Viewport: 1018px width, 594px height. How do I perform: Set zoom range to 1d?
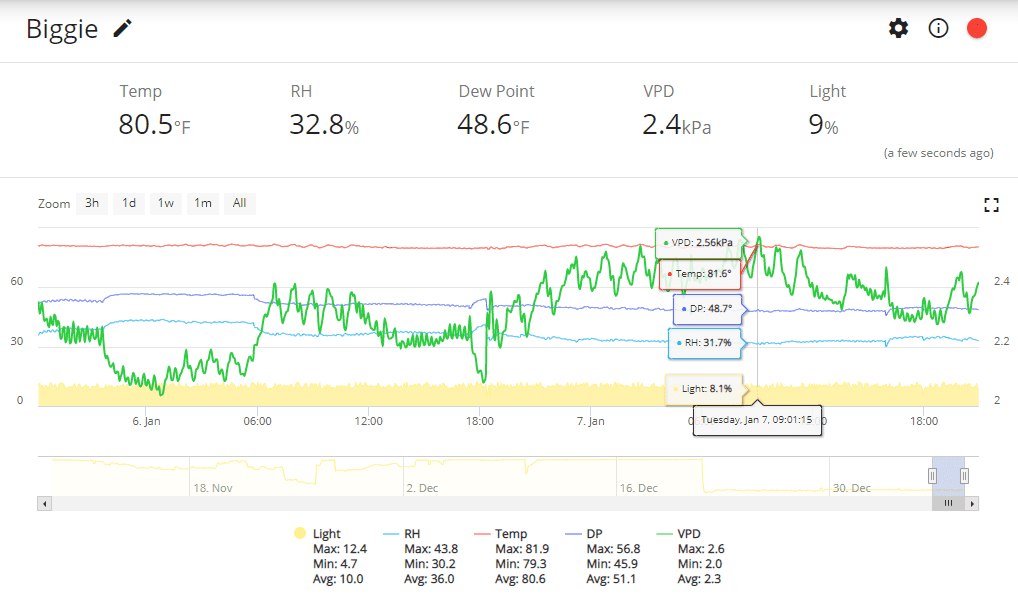coord(129,203)
